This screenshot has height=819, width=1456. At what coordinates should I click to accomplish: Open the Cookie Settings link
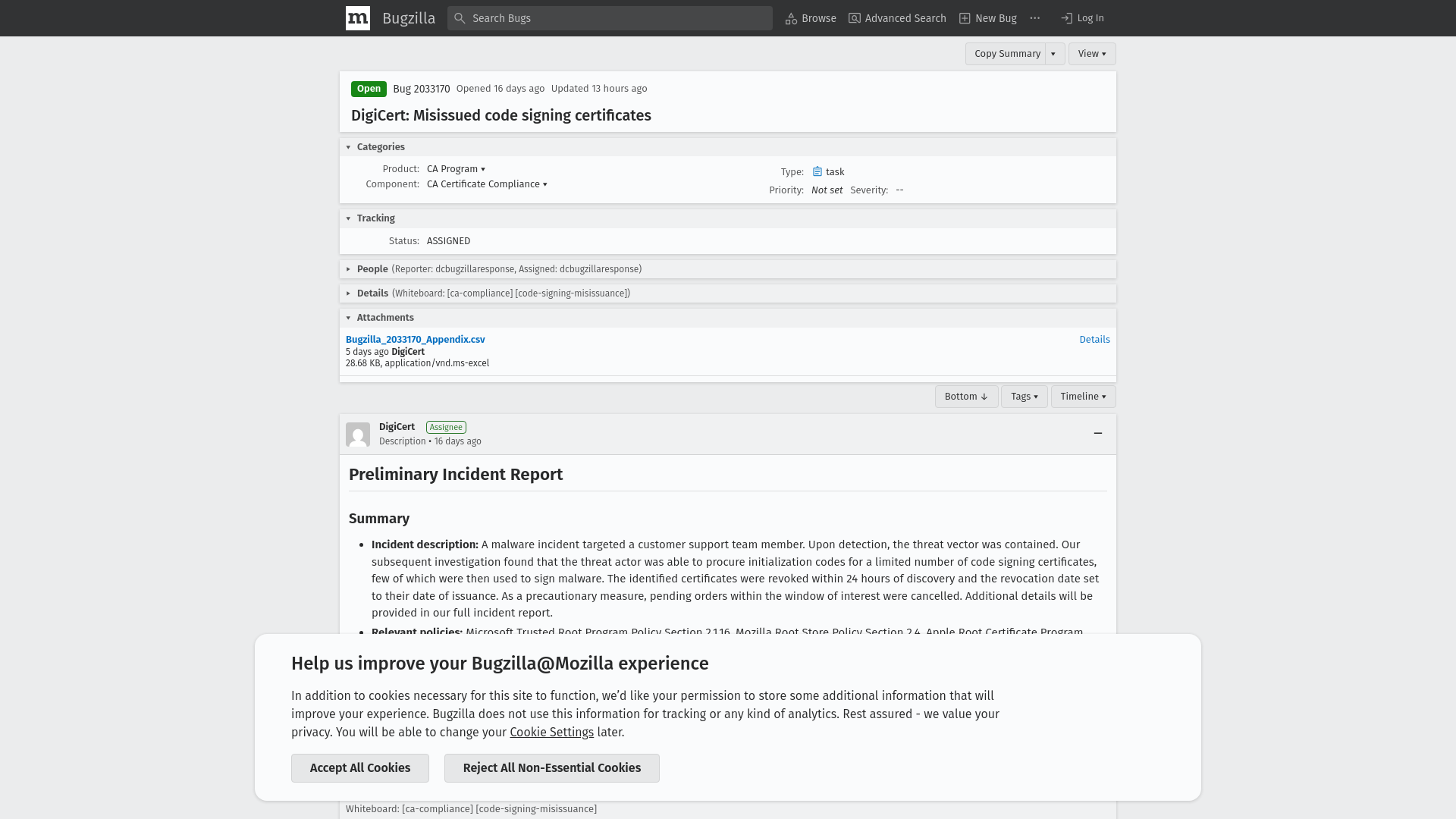click(x=551, y=733)
